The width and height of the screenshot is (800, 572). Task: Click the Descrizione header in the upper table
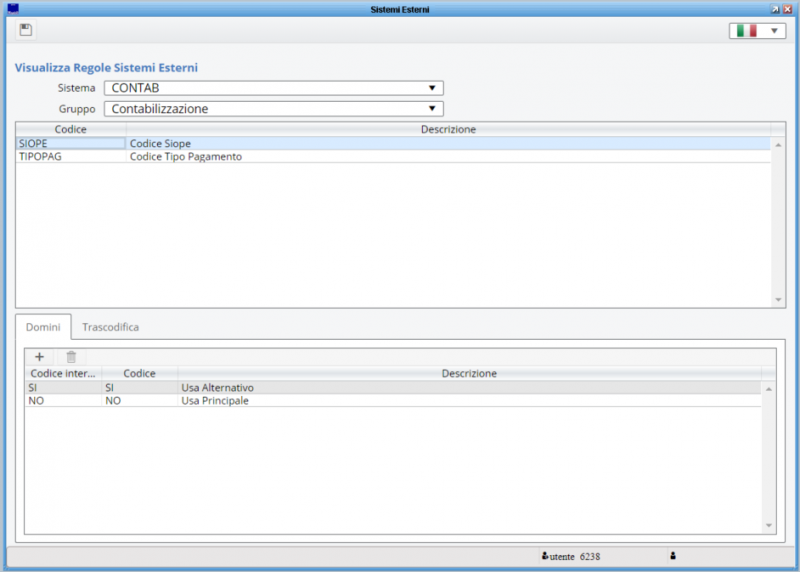[448, 129]
